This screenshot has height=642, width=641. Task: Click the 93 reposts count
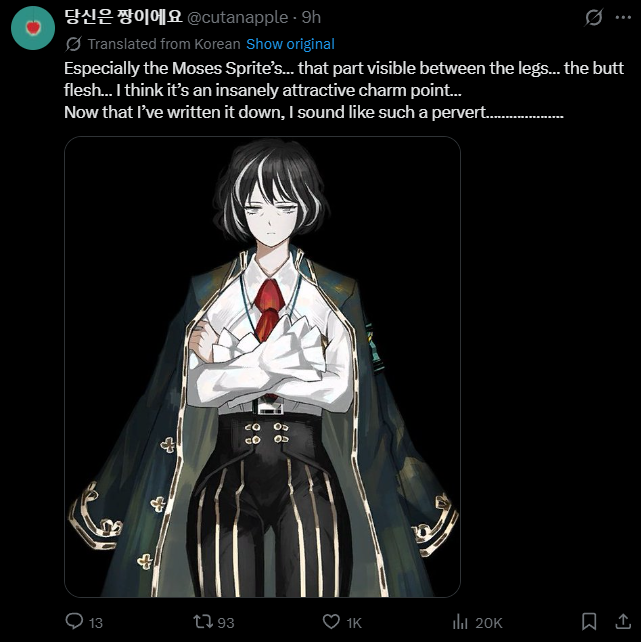(x=226, y=623)
